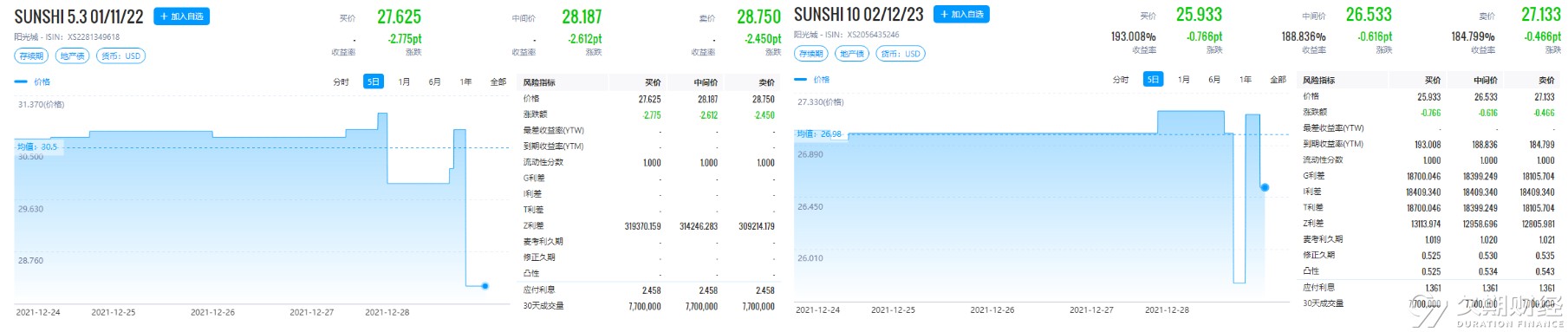1568x332 pixels.
Task: Select the 地产债 tag under SUNSHI 10
Action: (x=853, y=54)
